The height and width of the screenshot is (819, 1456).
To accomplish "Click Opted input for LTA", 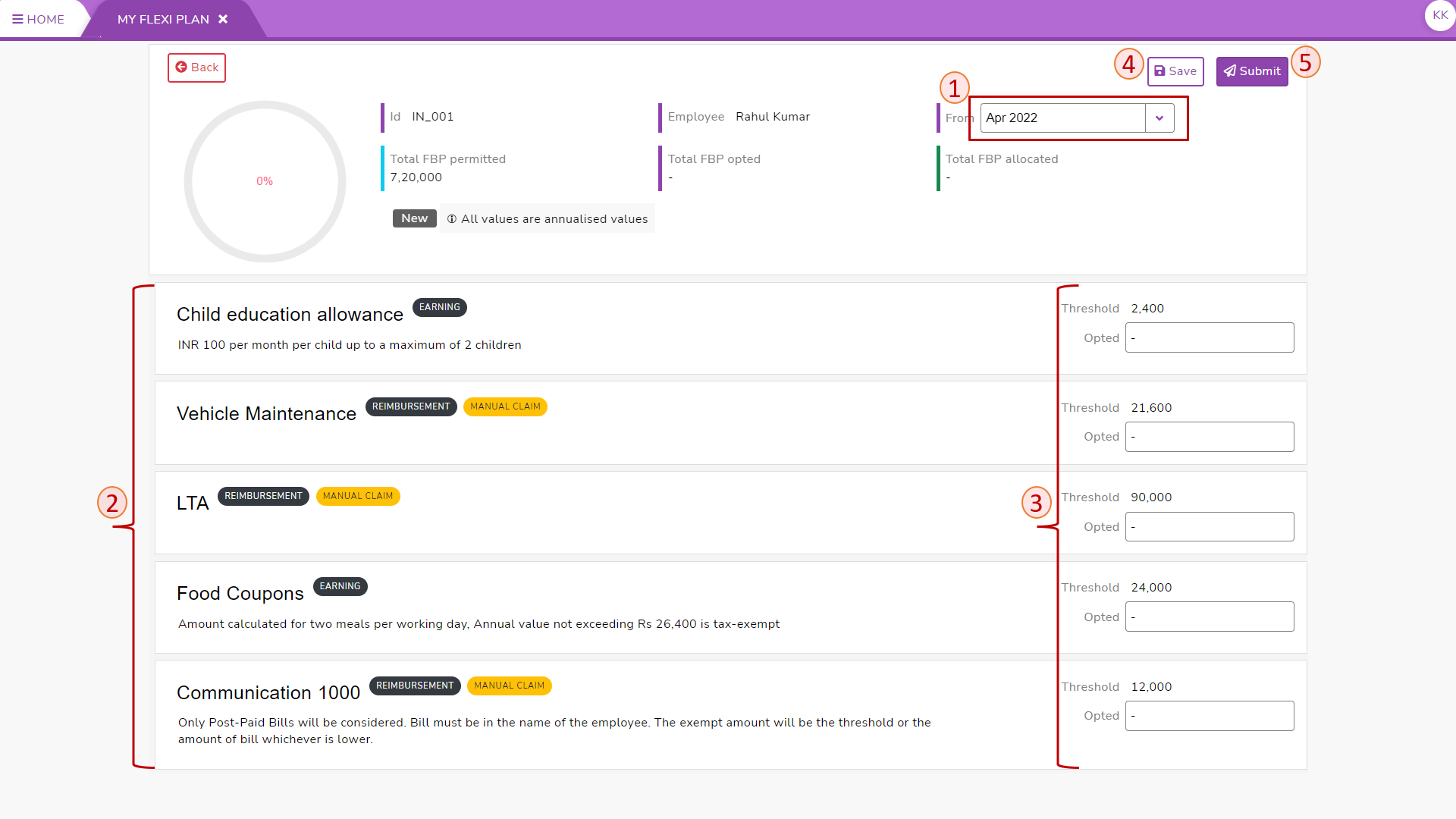I will [x=1209, y=527].
